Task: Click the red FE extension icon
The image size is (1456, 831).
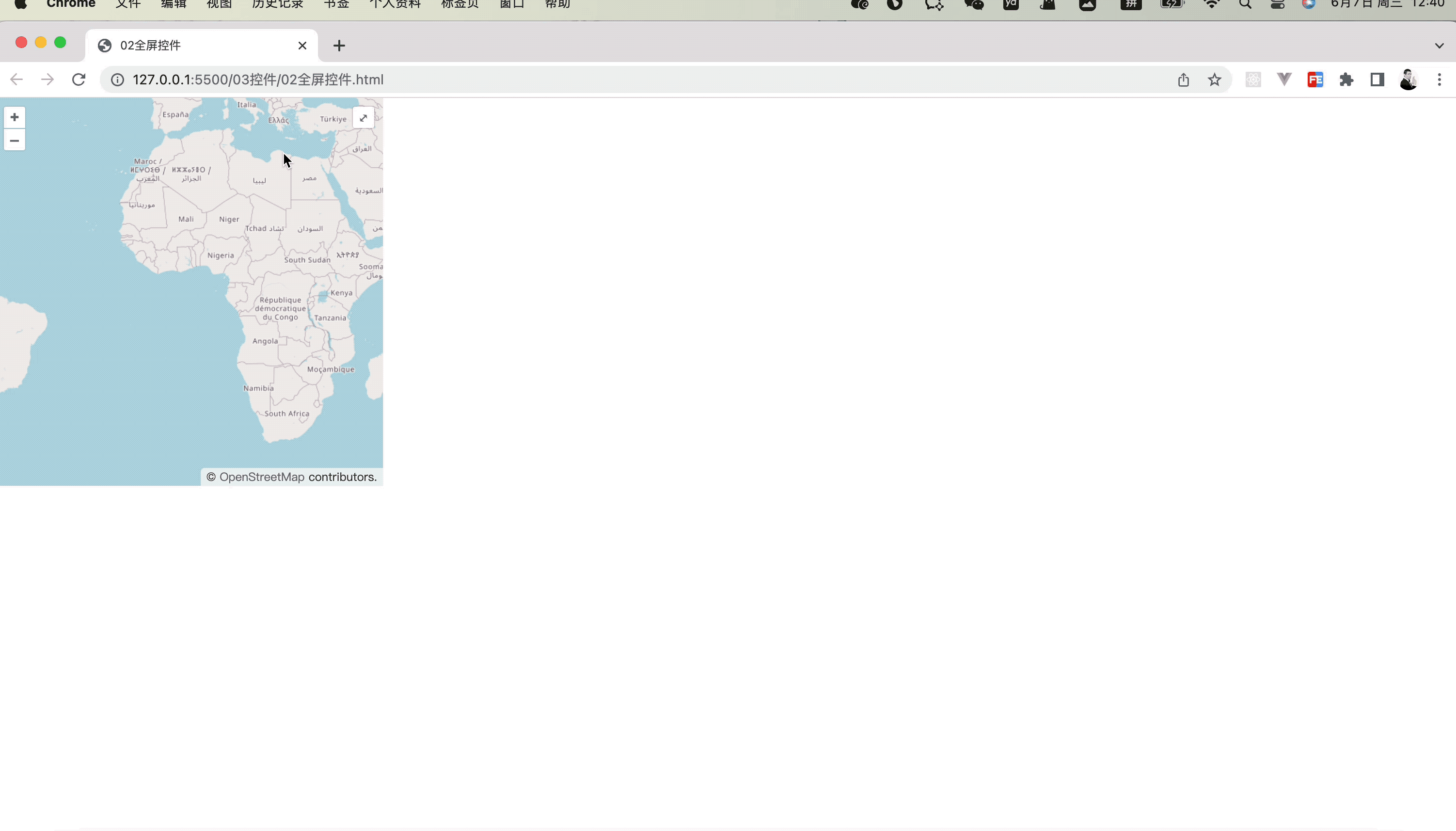Action: point(1315,80)
